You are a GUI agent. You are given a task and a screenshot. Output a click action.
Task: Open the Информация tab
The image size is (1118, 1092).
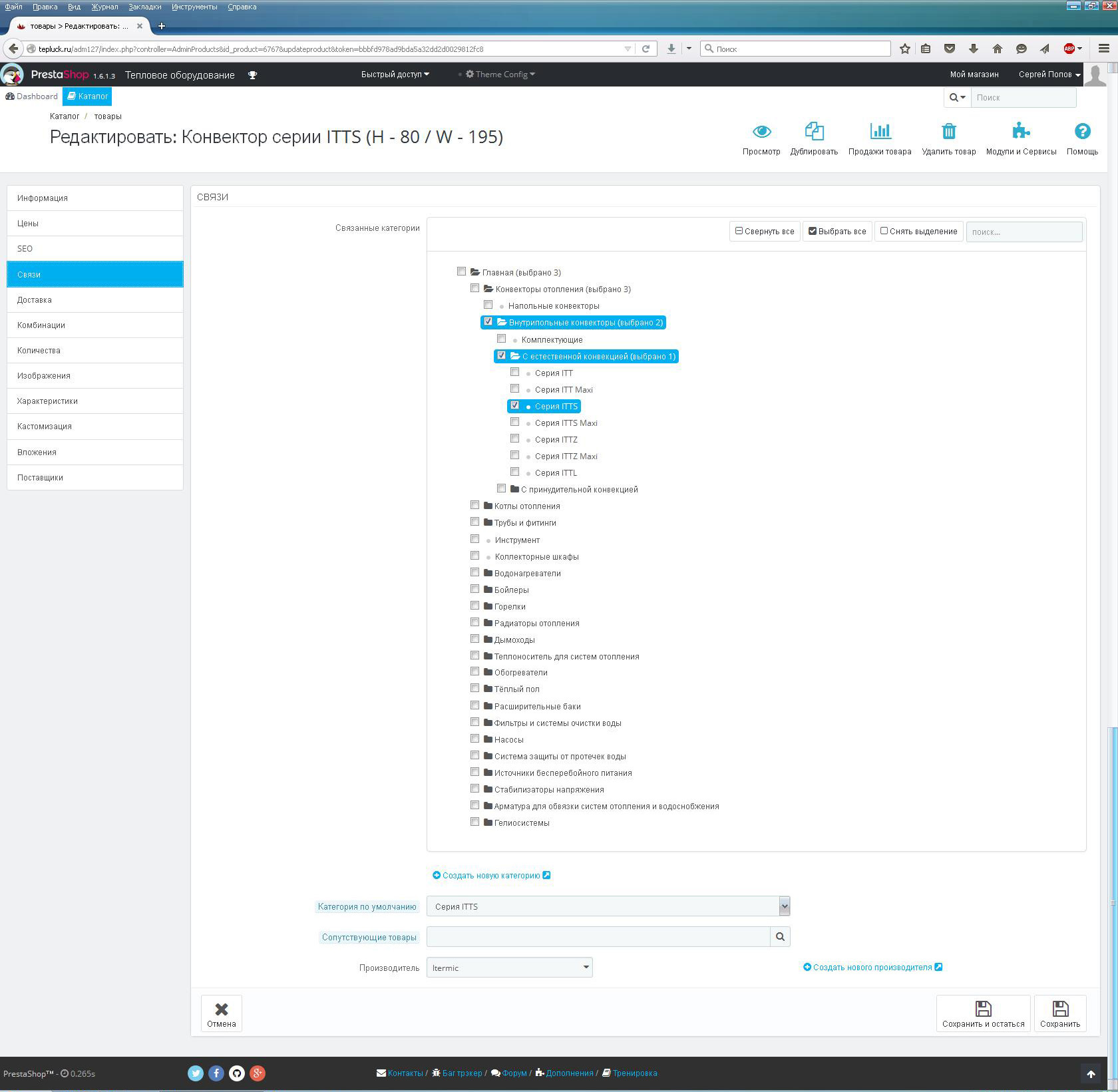tap(95, 198)
